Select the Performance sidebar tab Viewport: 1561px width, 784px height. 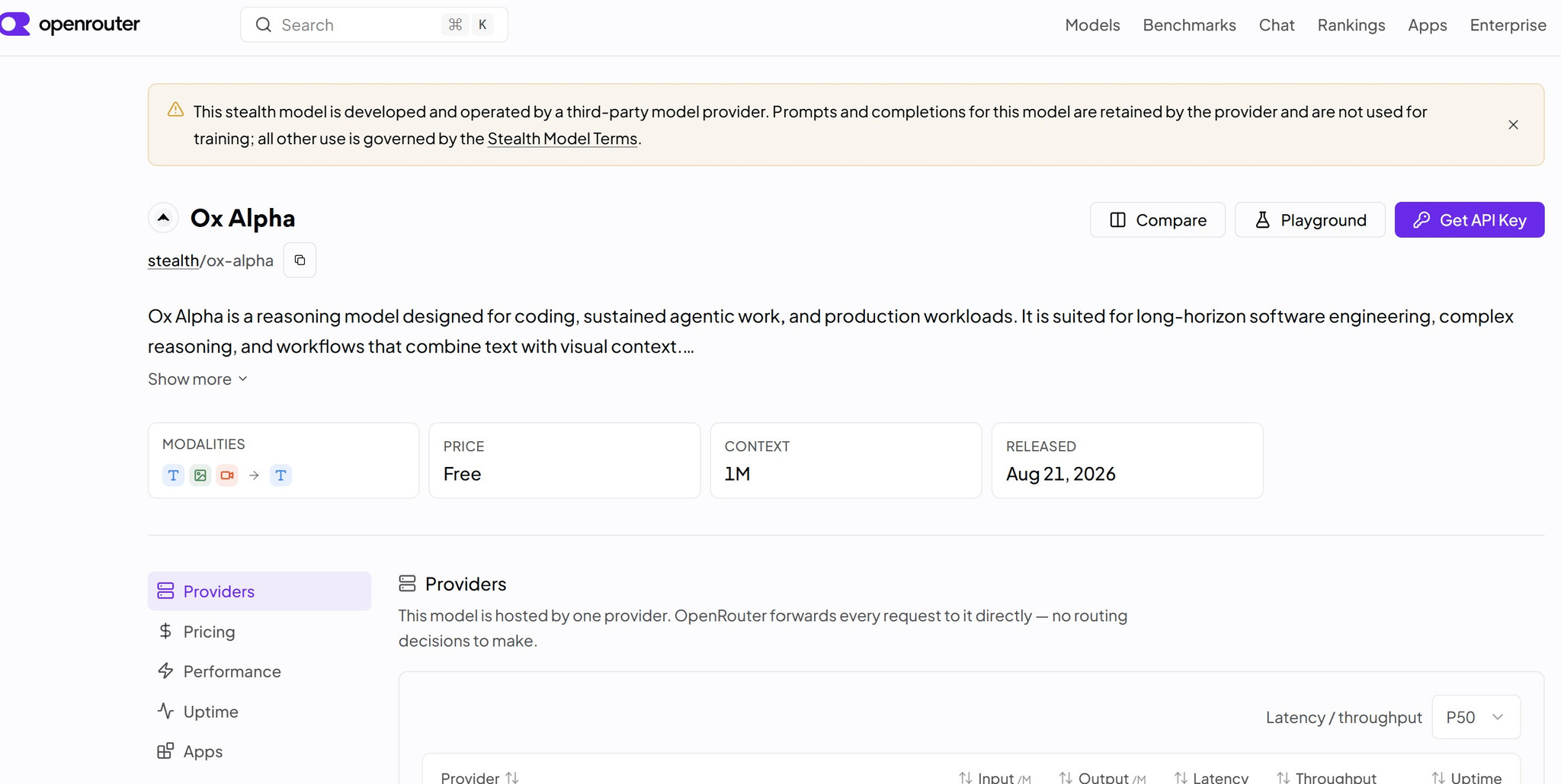[x=259, y=671]
